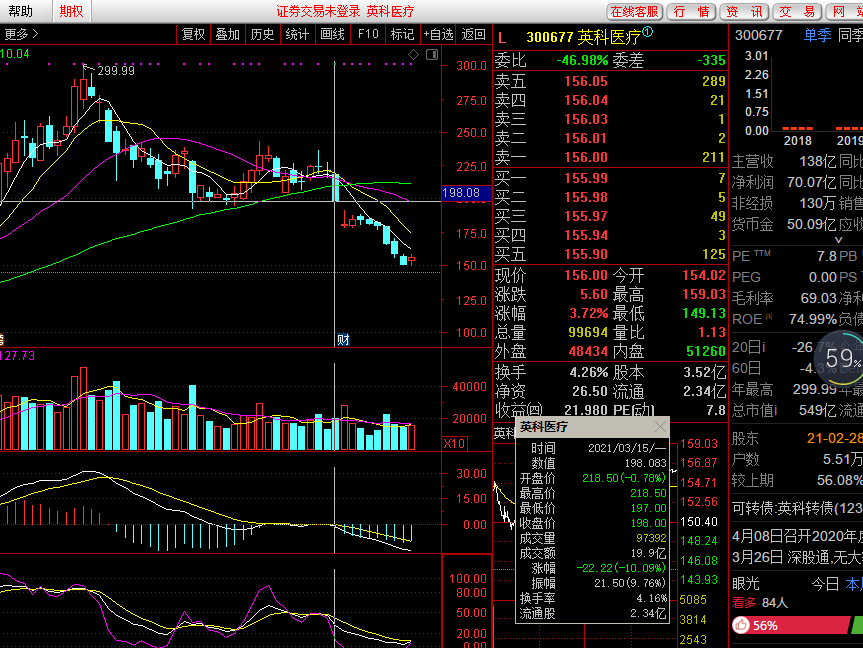Click the 2018 label on the bar chart

tap(798, 141)
